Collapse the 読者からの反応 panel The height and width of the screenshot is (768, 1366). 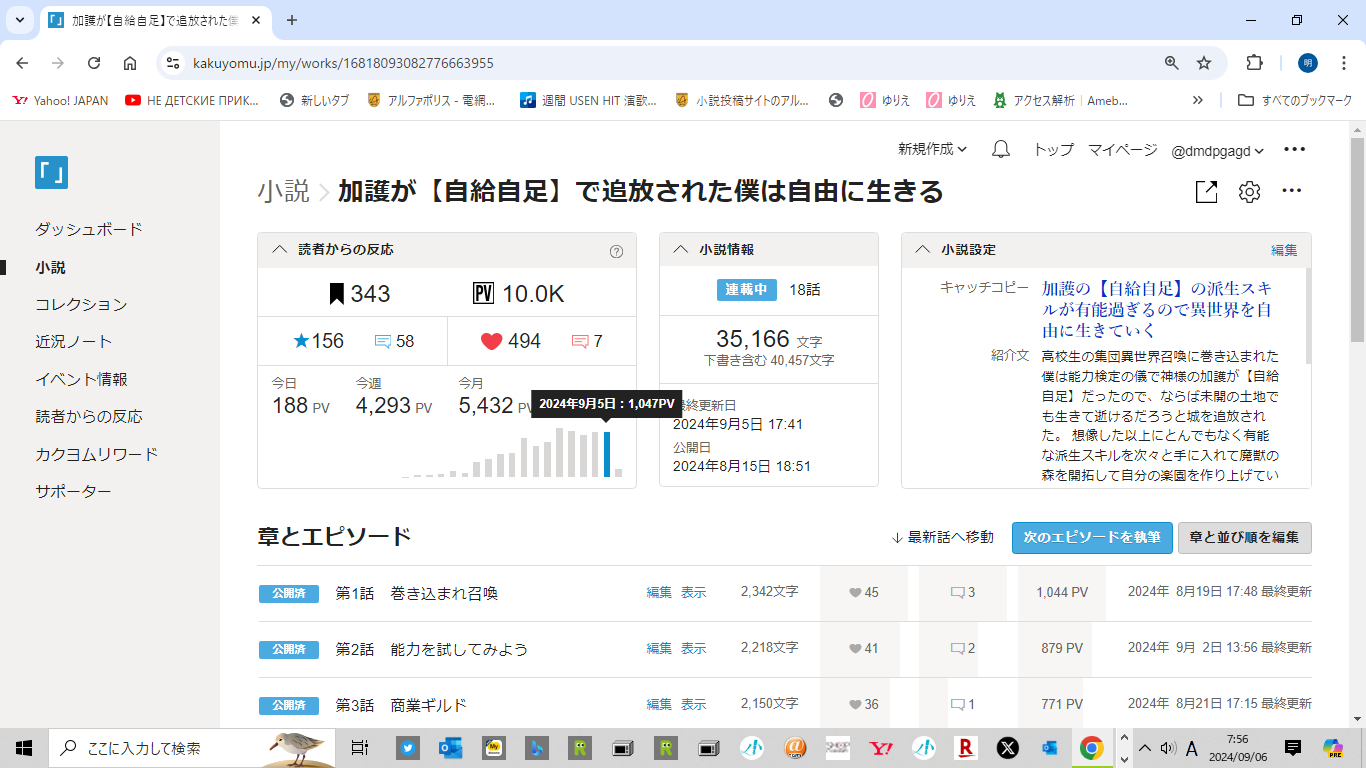pos(279,250)
